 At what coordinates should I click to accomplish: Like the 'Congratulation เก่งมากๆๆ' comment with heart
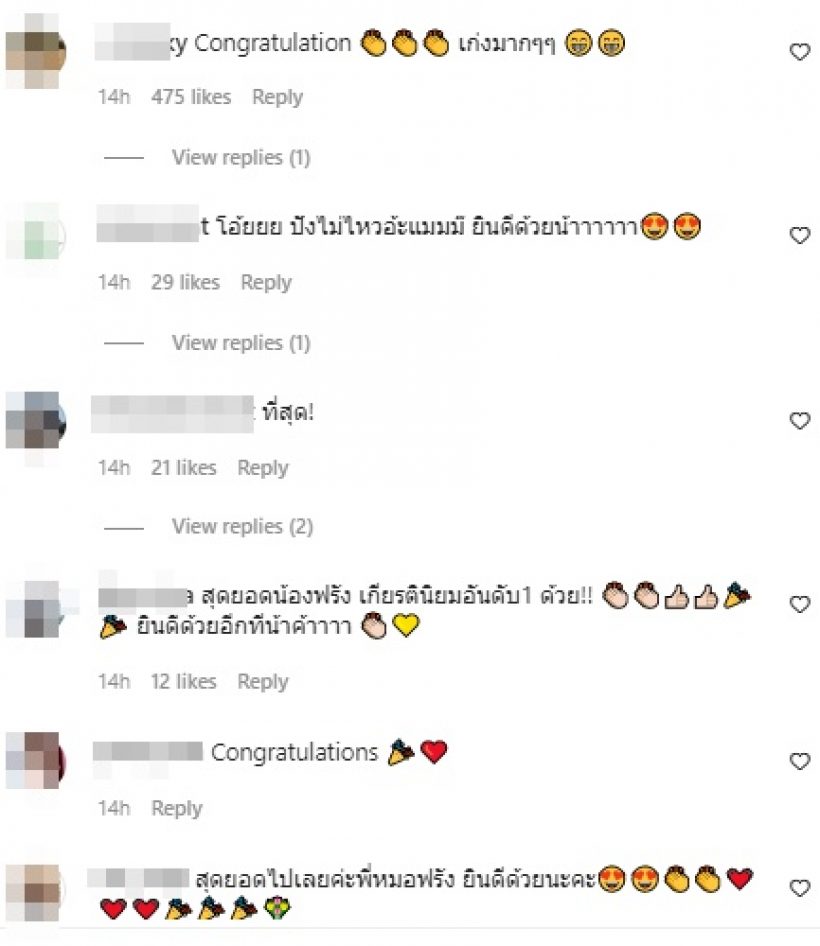pos(799,52)
